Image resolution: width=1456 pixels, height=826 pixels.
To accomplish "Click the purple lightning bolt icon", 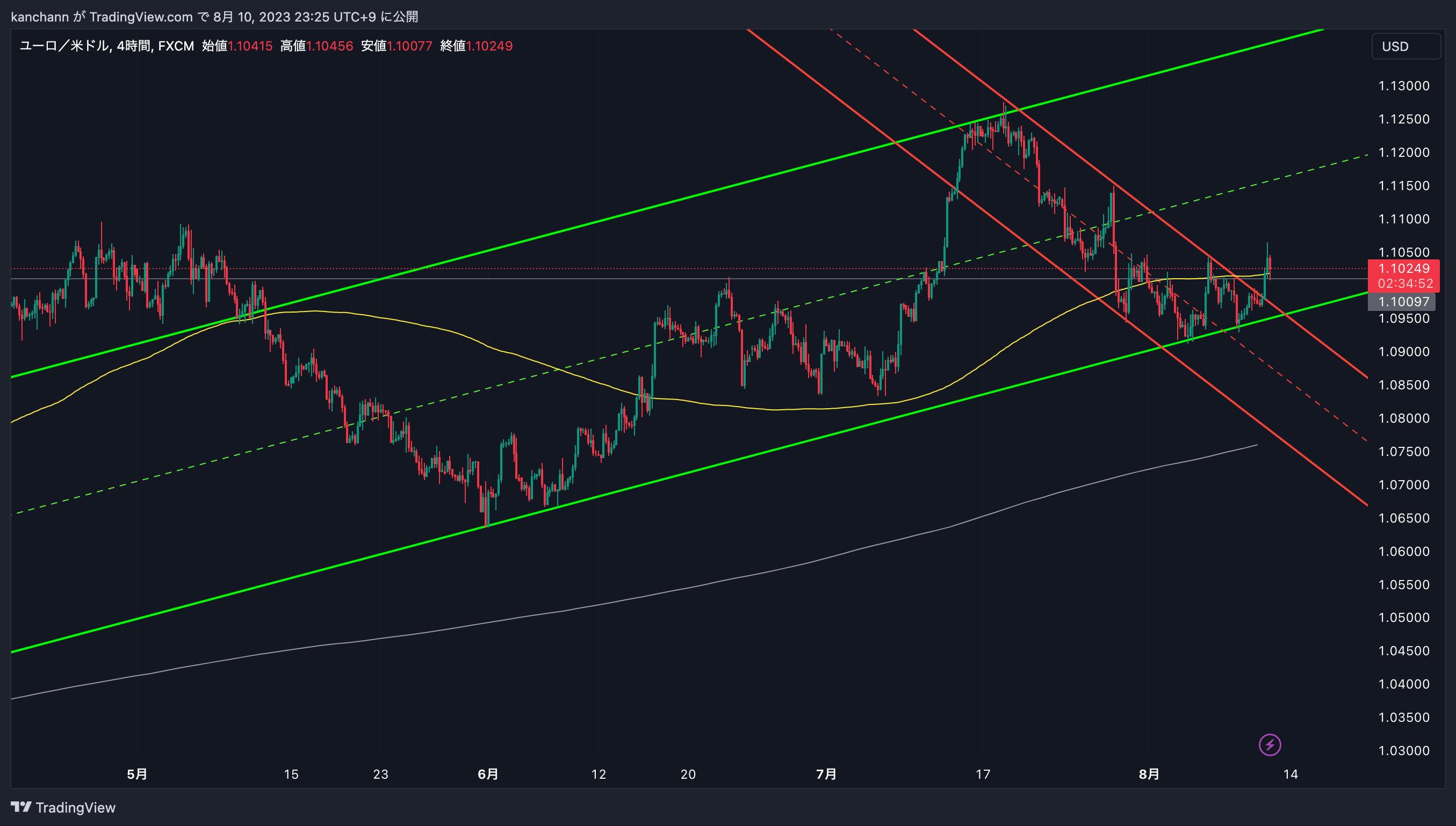I will (1270, 745).
